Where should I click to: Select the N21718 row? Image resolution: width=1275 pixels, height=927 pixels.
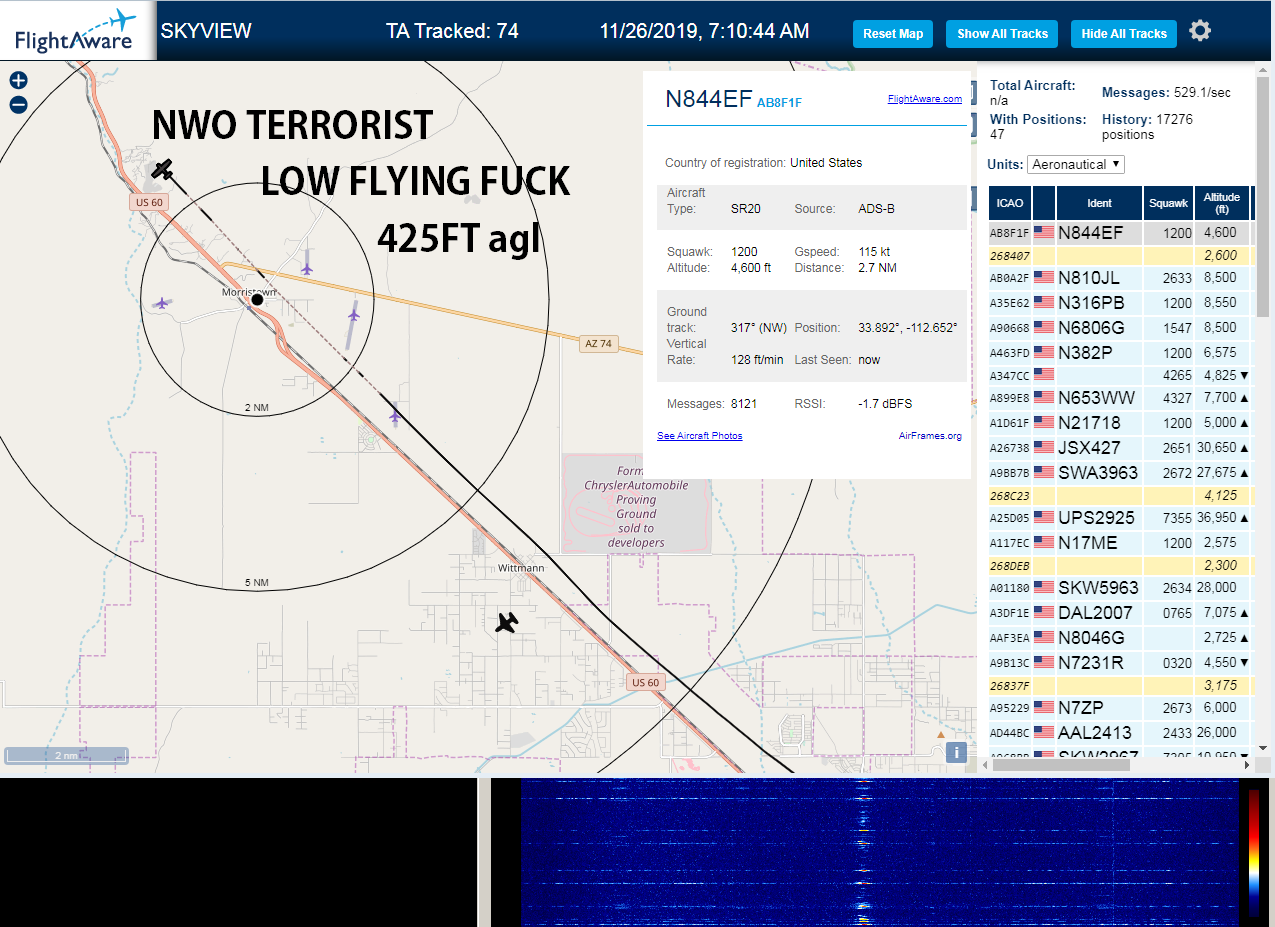[x=1120, y=423]
